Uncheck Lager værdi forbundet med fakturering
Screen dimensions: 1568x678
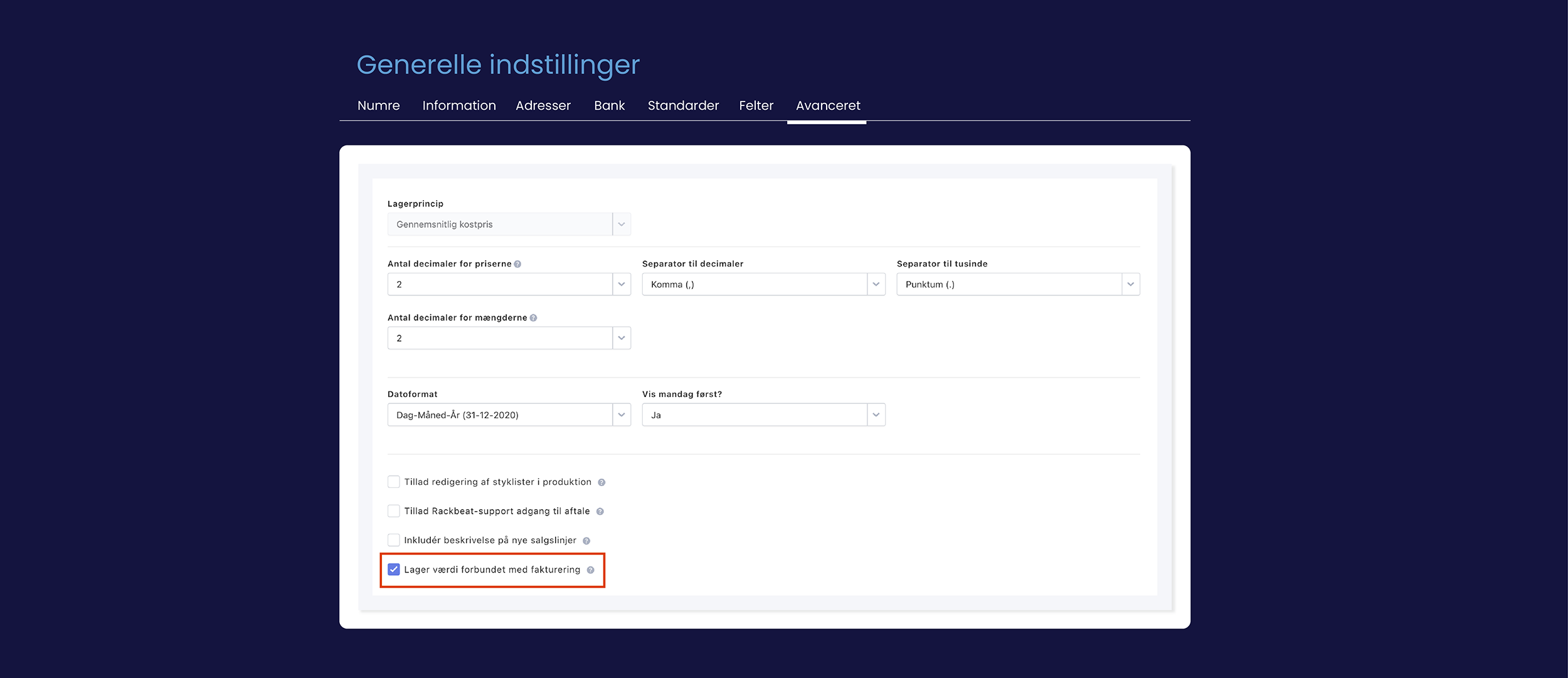click(394, 569)
